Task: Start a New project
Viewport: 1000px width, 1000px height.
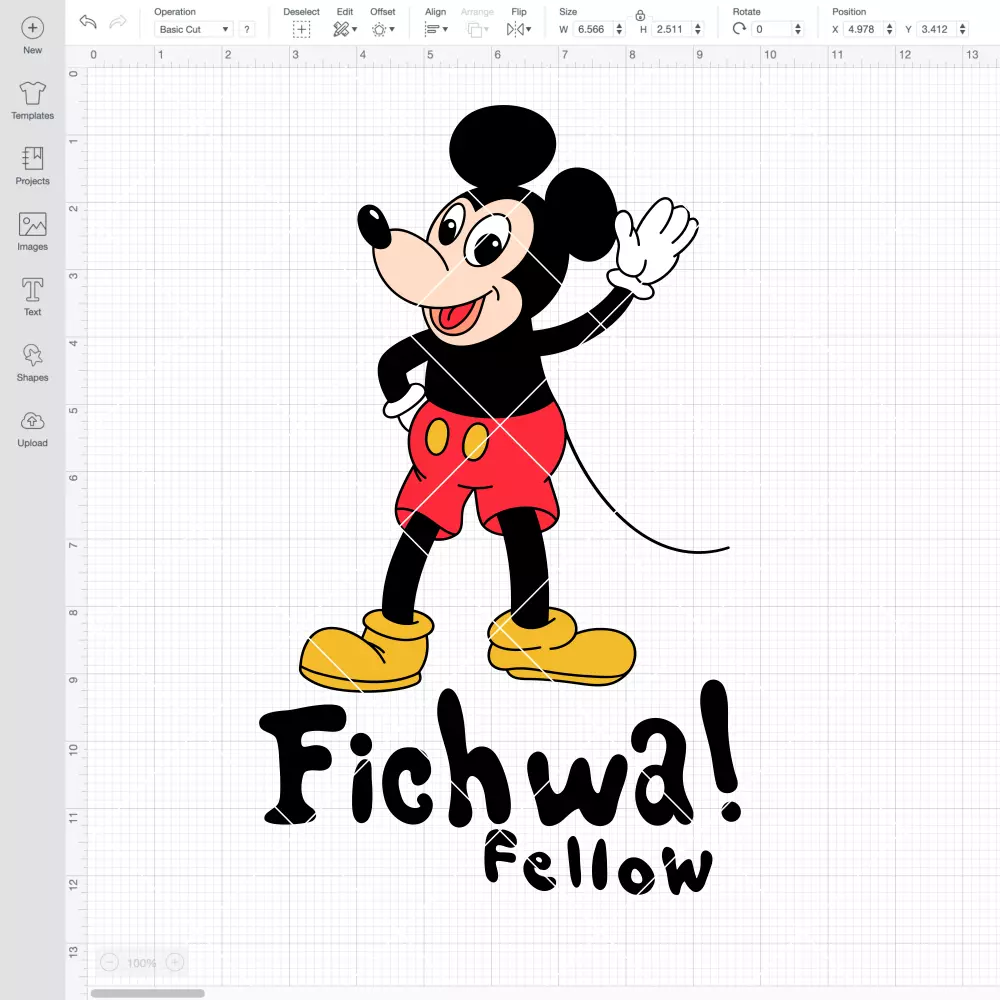Action: click(33, 36)
